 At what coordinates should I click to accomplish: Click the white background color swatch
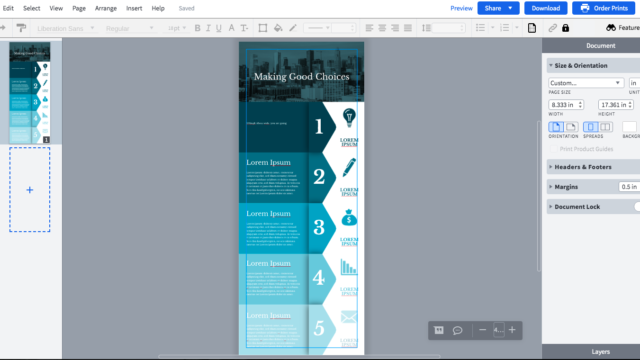pos(629,127)
